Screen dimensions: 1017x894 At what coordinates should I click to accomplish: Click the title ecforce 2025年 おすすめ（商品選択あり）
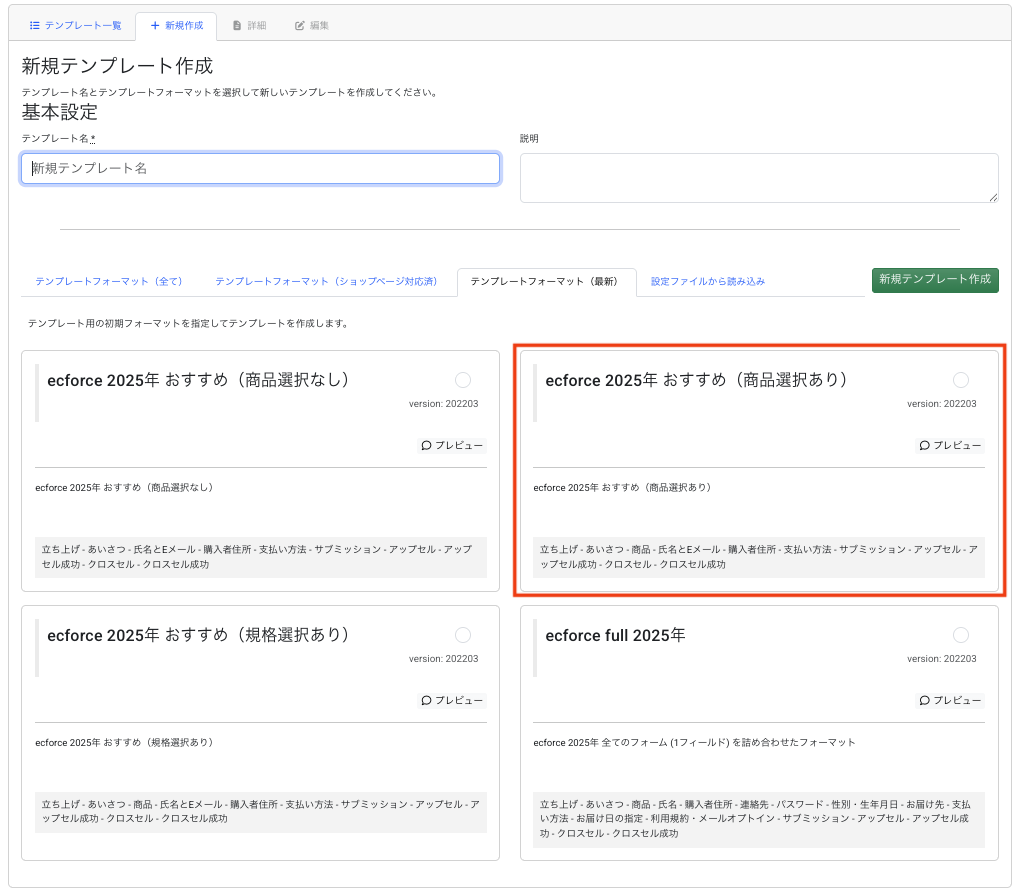pyautogui.click(x=696, y=380)
